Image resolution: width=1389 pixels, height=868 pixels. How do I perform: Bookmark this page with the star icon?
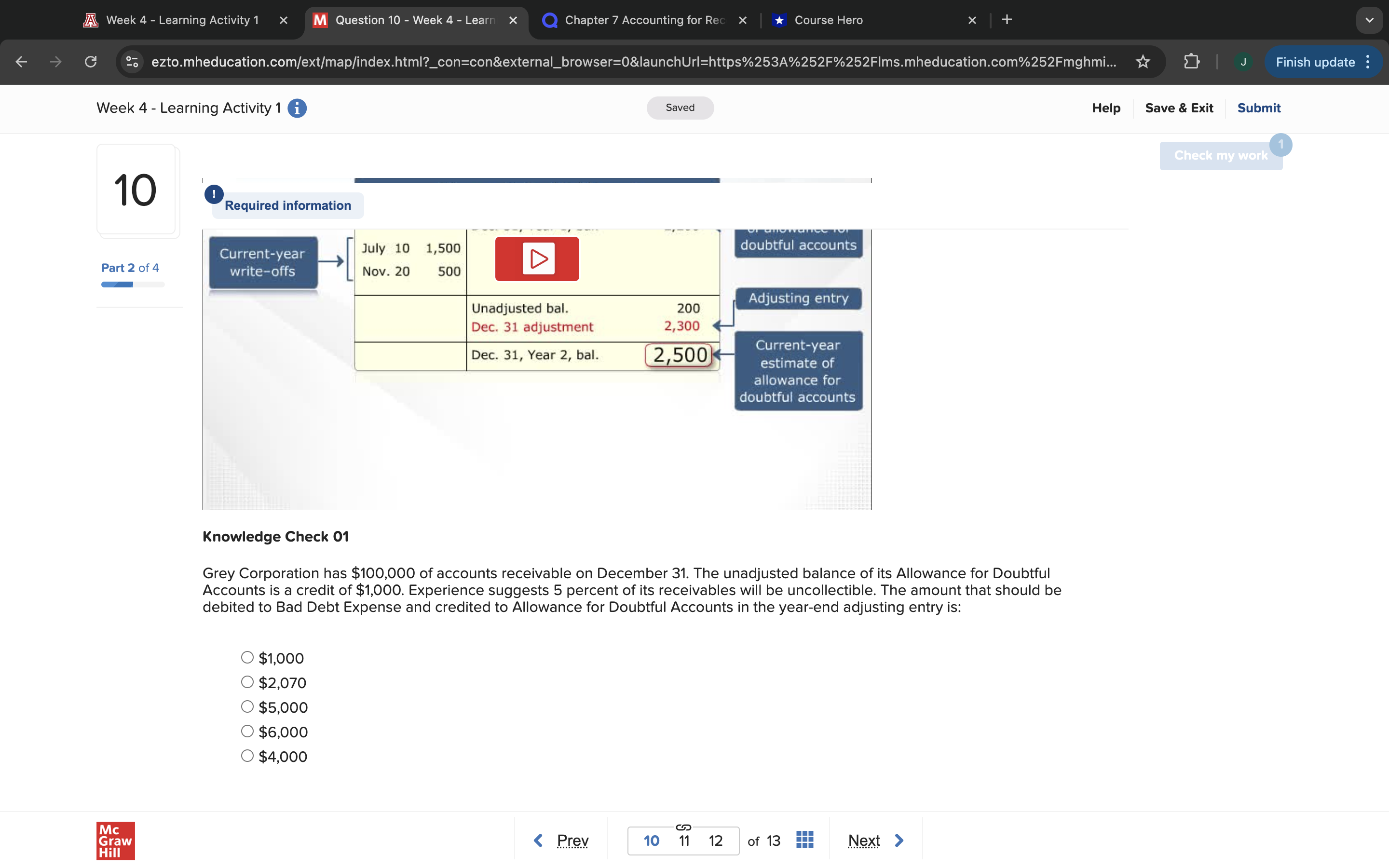(x=1143, y=61)
